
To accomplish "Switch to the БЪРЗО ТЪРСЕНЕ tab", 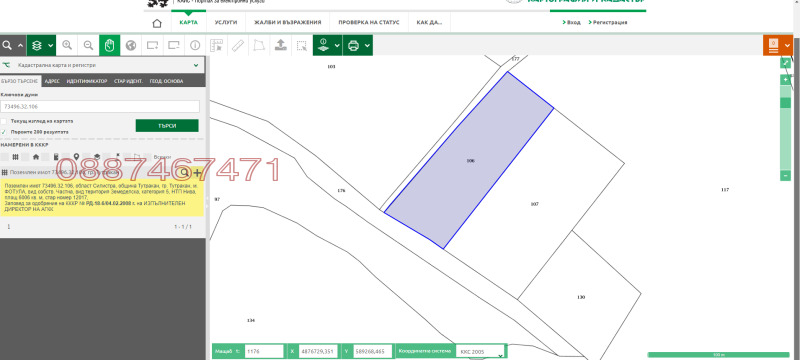I will pos(19,81).
